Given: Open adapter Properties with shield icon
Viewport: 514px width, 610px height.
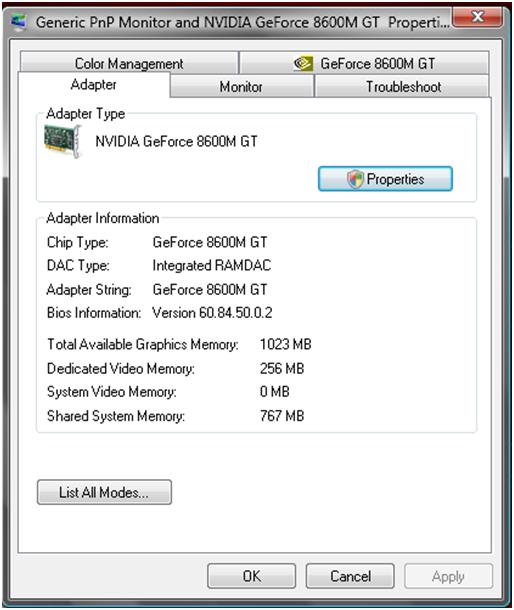Looking at the screenshot, I should 385,179.
